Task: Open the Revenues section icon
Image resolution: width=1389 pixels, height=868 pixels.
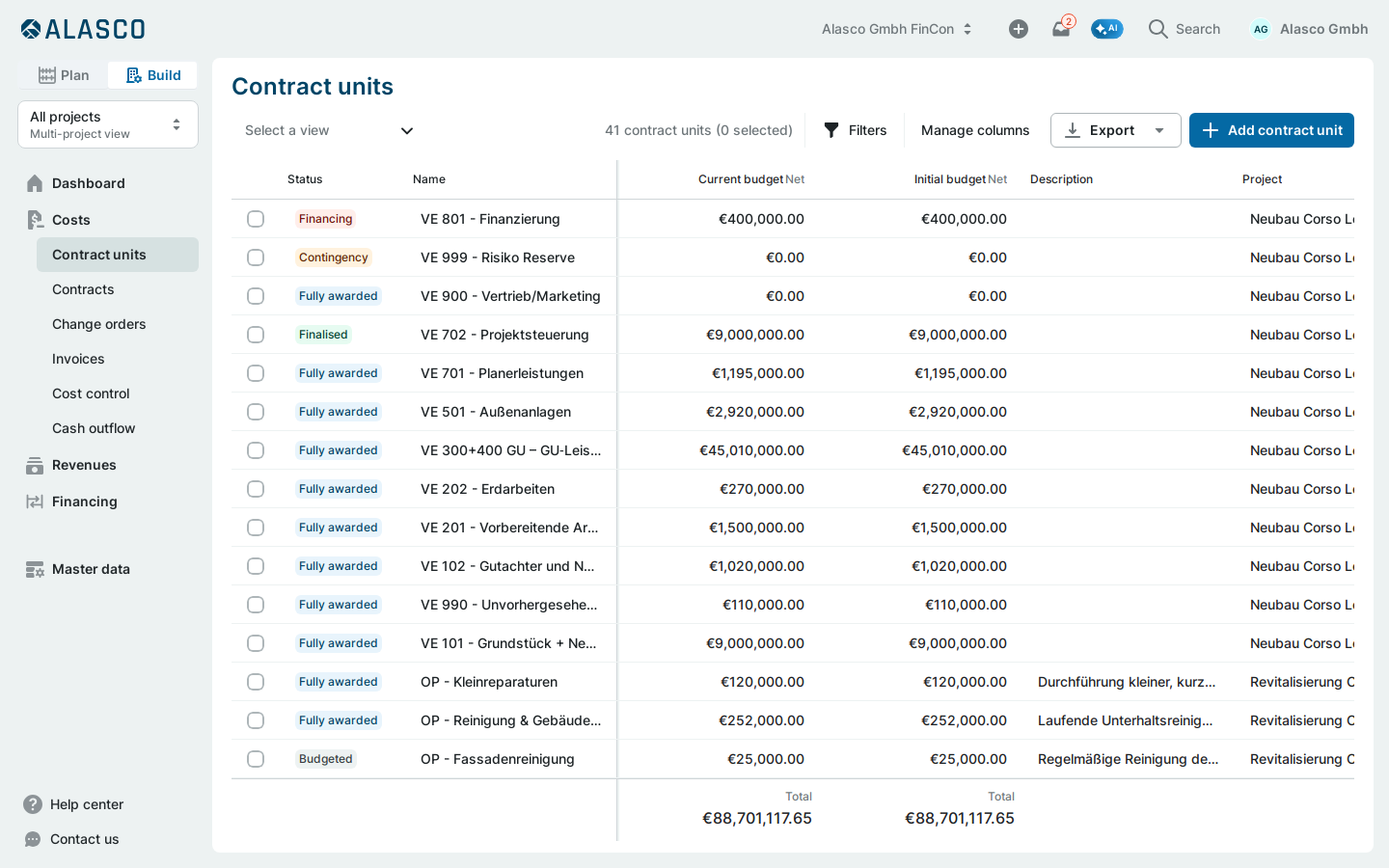Action: [35, 465]
